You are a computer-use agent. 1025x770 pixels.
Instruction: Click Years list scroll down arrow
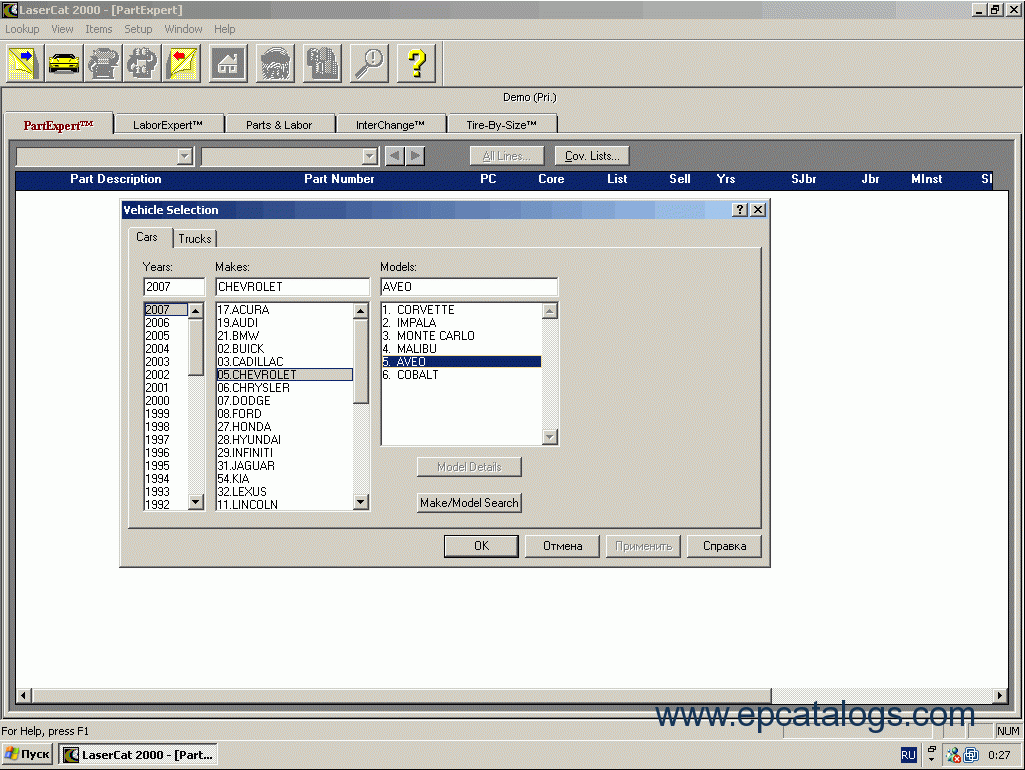click(195, 502)
